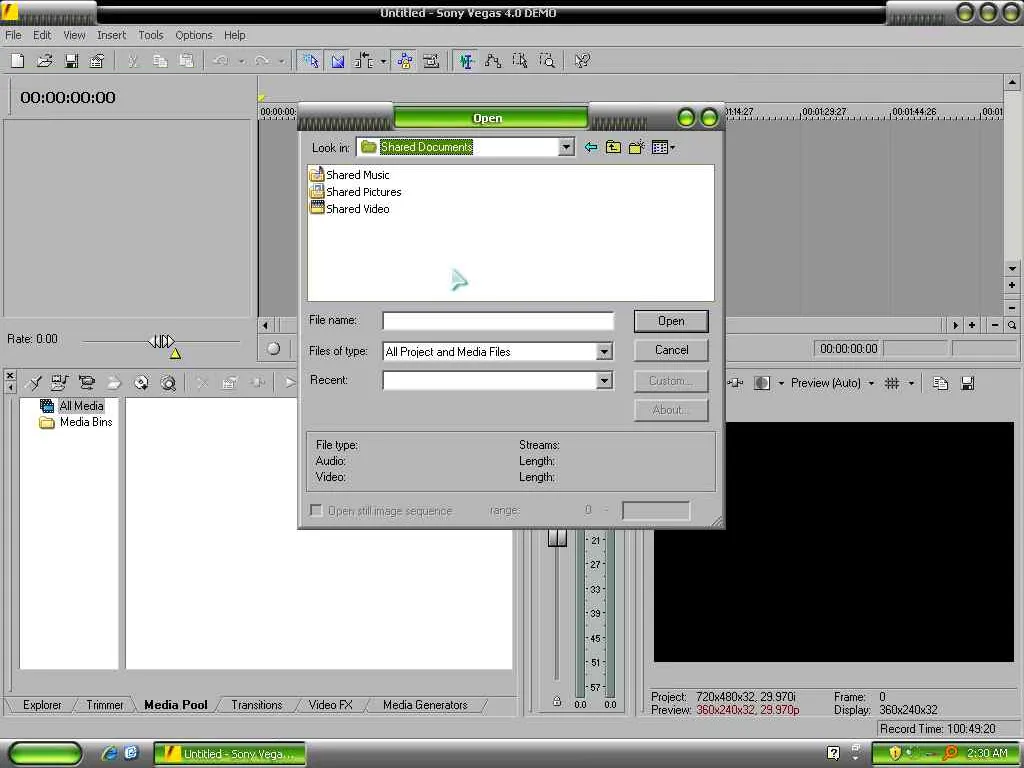1024x768 pixels.
Task: Open the Preview (Auto) quality dropdown
Action: pos(871,383)
